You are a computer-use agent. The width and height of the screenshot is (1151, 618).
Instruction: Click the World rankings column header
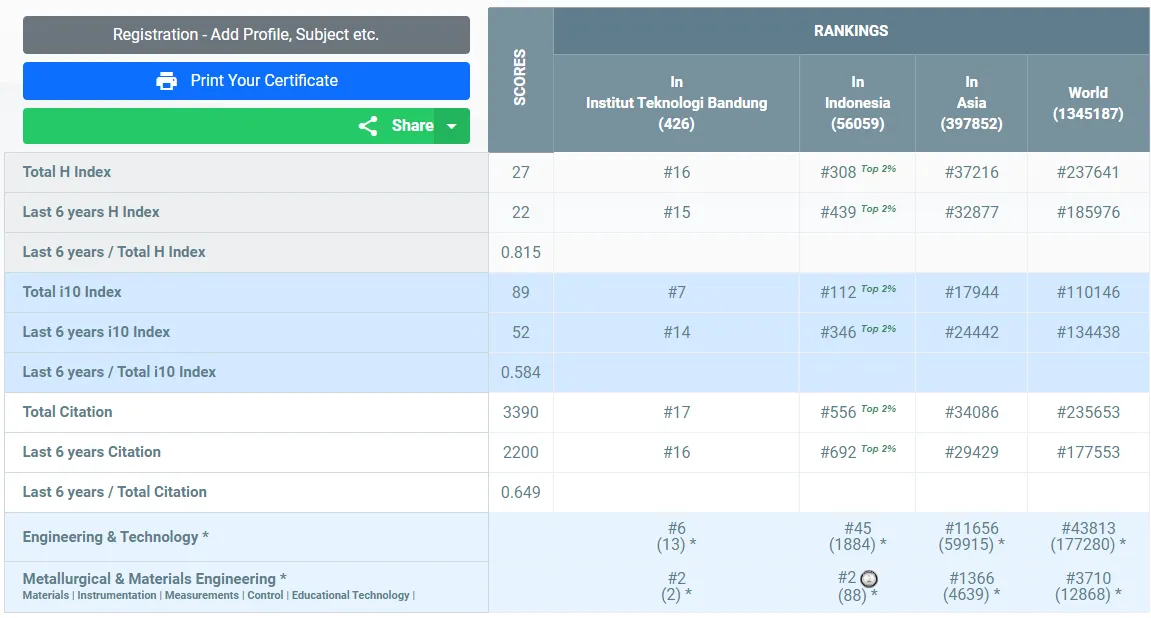(1087, 103)
